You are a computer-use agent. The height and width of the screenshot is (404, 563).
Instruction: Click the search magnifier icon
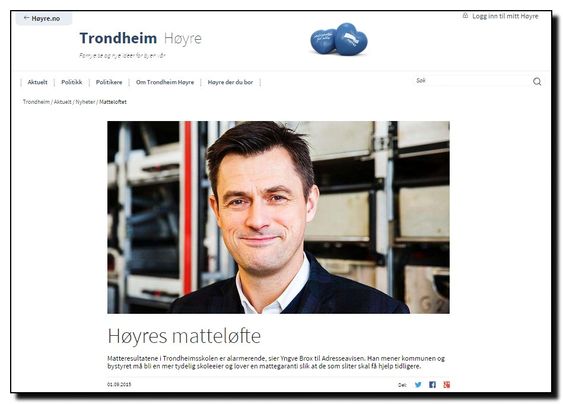coord(537,82)
